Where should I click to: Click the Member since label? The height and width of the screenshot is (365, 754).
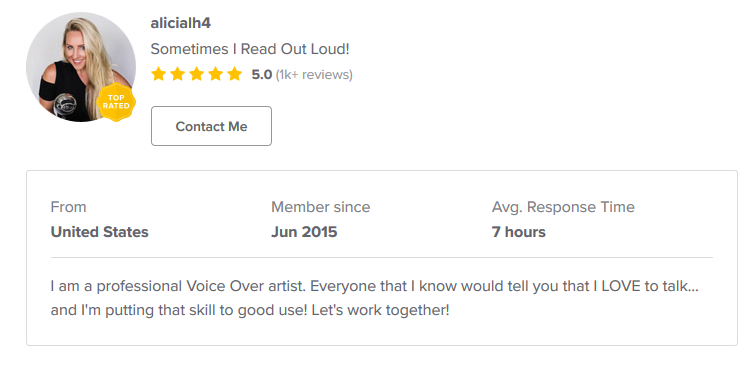[321, 207]
